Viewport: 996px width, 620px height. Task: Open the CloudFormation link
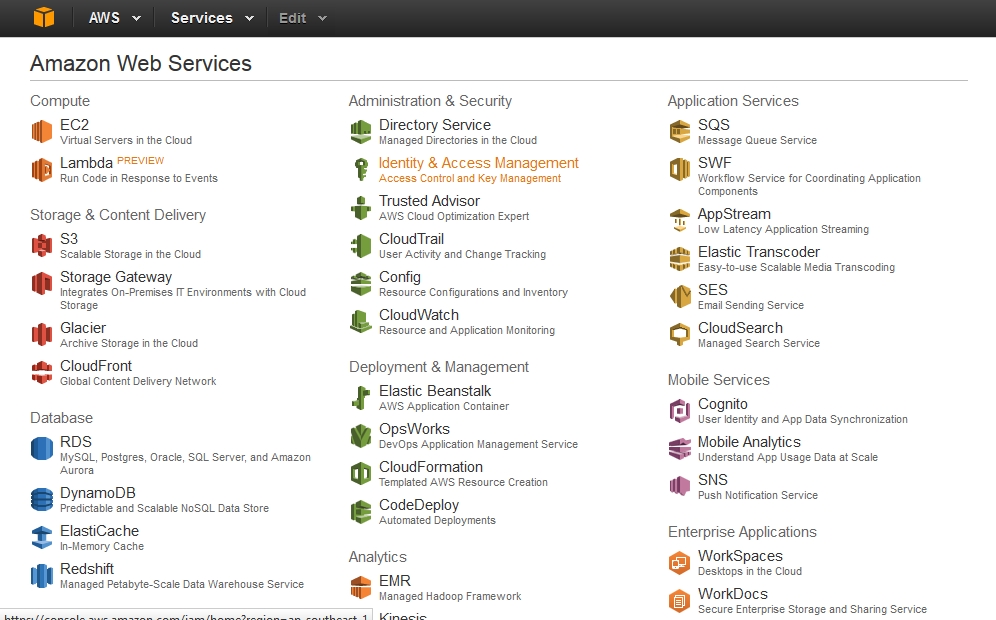(431, 467)
